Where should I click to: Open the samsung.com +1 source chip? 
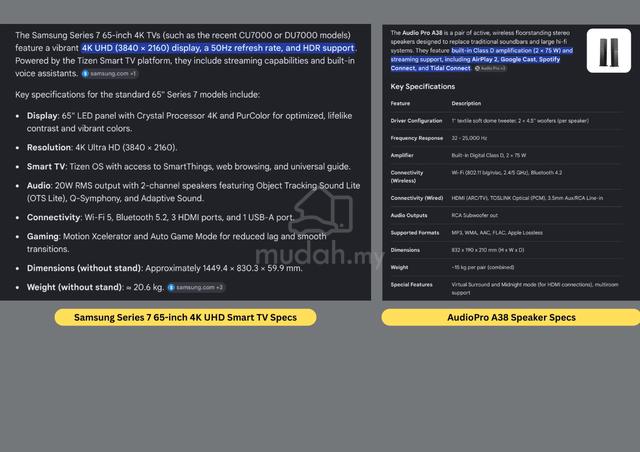(x=109, y=74)
